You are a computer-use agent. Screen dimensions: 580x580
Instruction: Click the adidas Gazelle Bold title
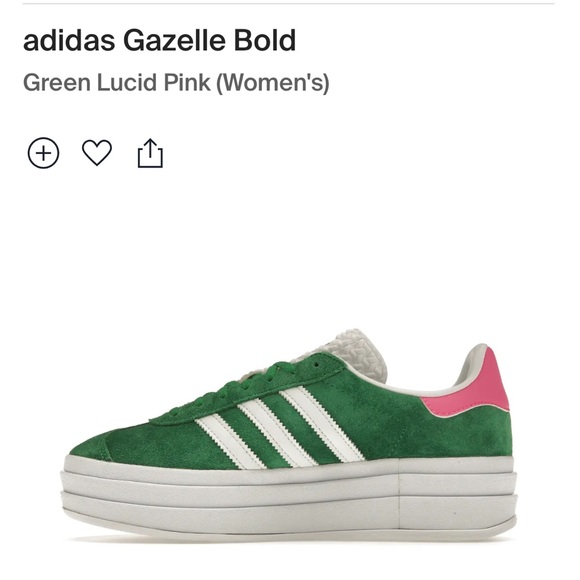click(x=159, y=40)
